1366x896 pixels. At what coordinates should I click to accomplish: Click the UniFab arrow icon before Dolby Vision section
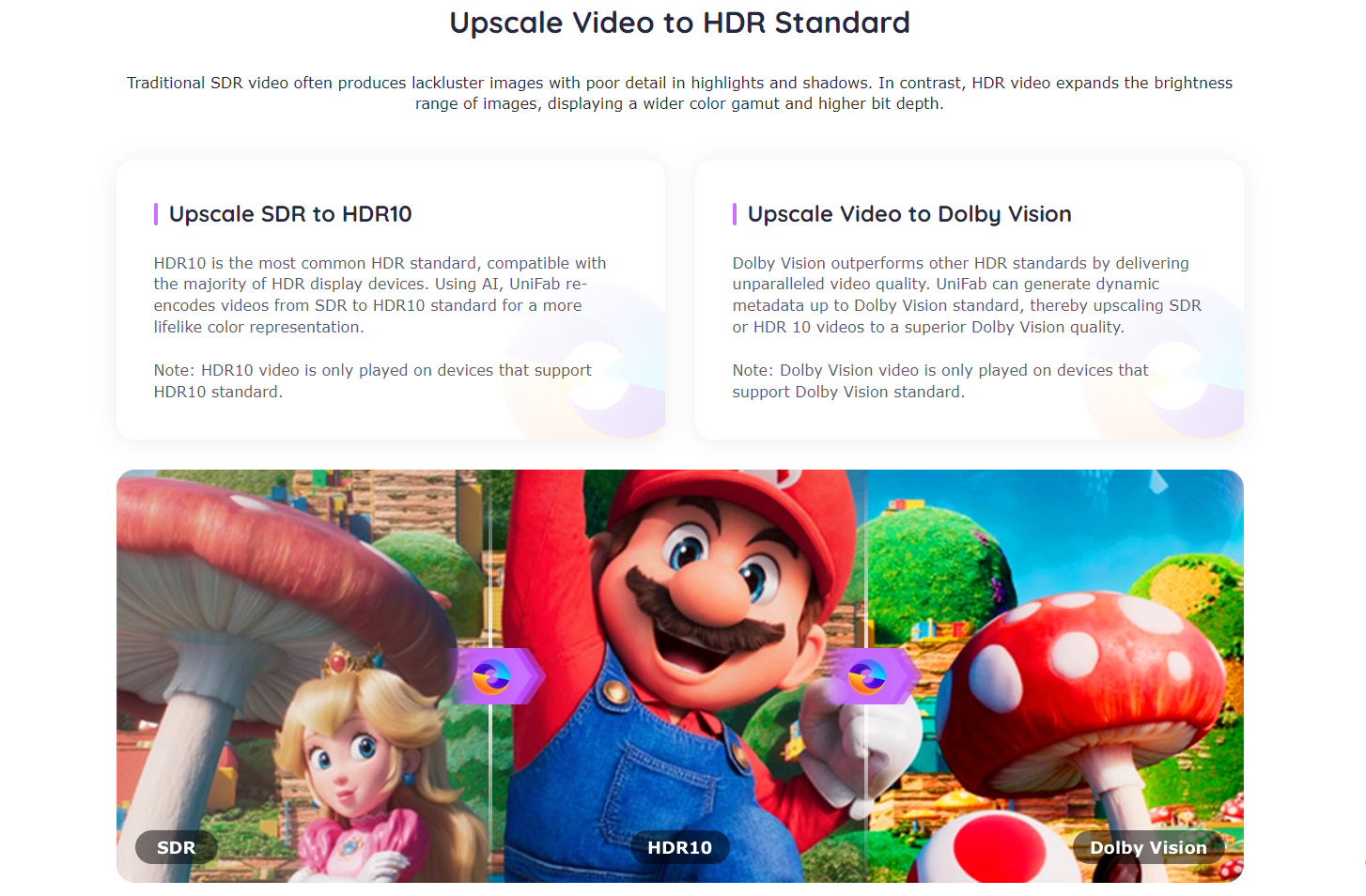869,676
